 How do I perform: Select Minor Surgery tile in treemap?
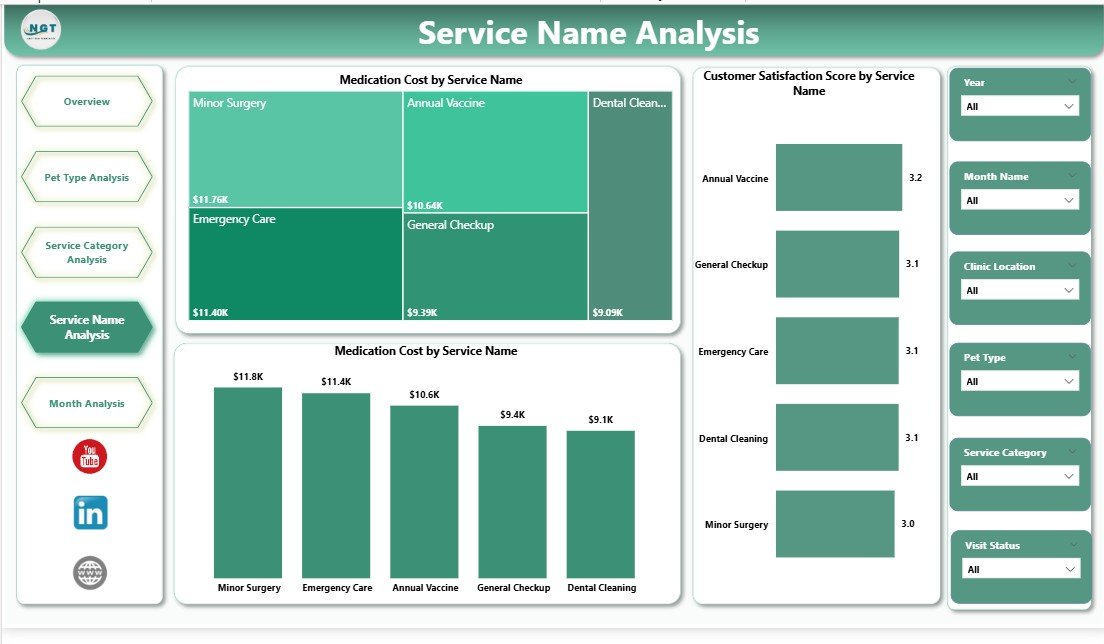point(295,150)
